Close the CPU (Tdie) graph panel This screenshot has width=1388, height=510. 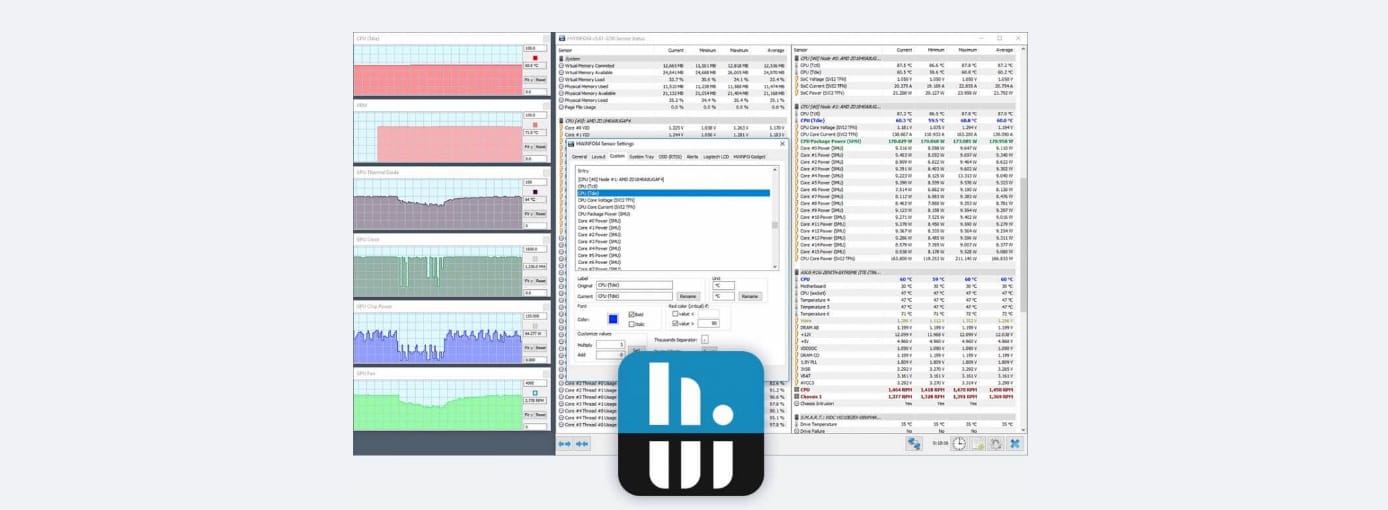click(x=547, y=39)
